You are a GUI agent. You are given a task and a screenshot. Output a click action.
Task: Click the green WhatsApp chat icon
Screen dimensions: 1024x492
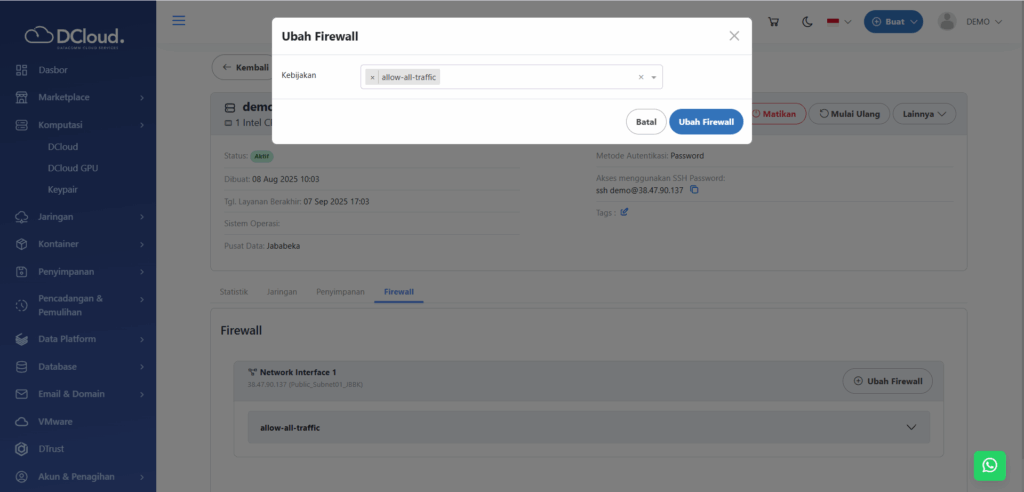(x=989, y=465)
